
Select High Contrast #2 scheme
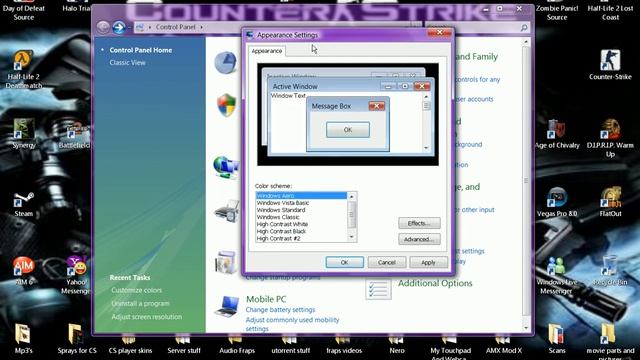[301, 238]
